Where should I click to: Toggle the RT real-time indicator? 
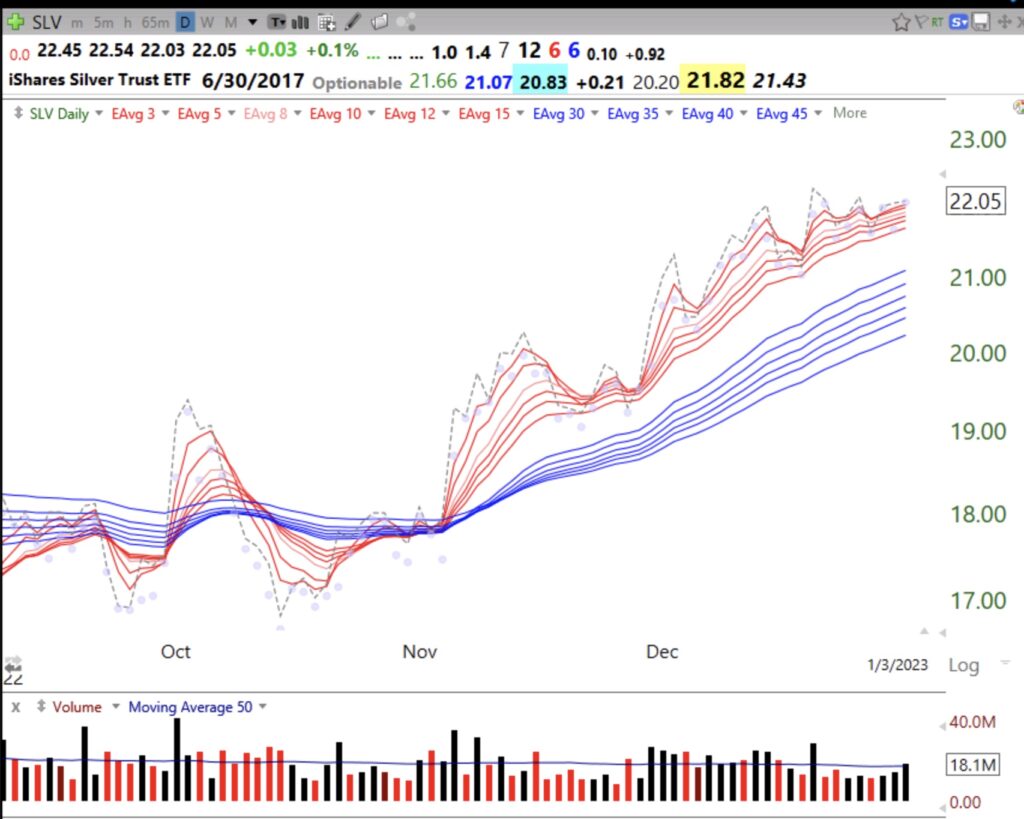[x=940, y=21]
